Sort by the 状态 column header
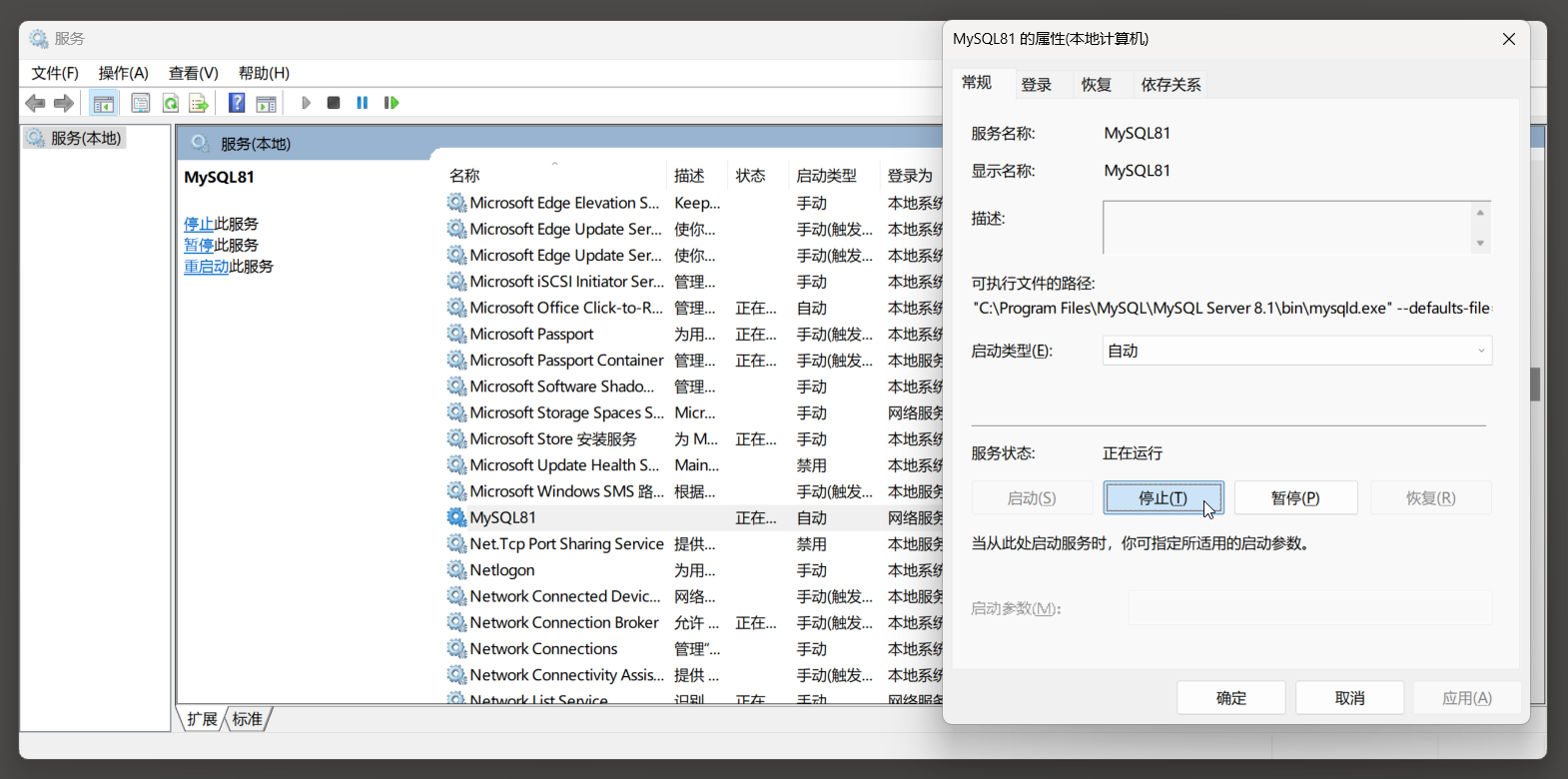Image resolution: width=1568 pixels, height=779 pixels. pyautogui.click(x=758, y=175)
